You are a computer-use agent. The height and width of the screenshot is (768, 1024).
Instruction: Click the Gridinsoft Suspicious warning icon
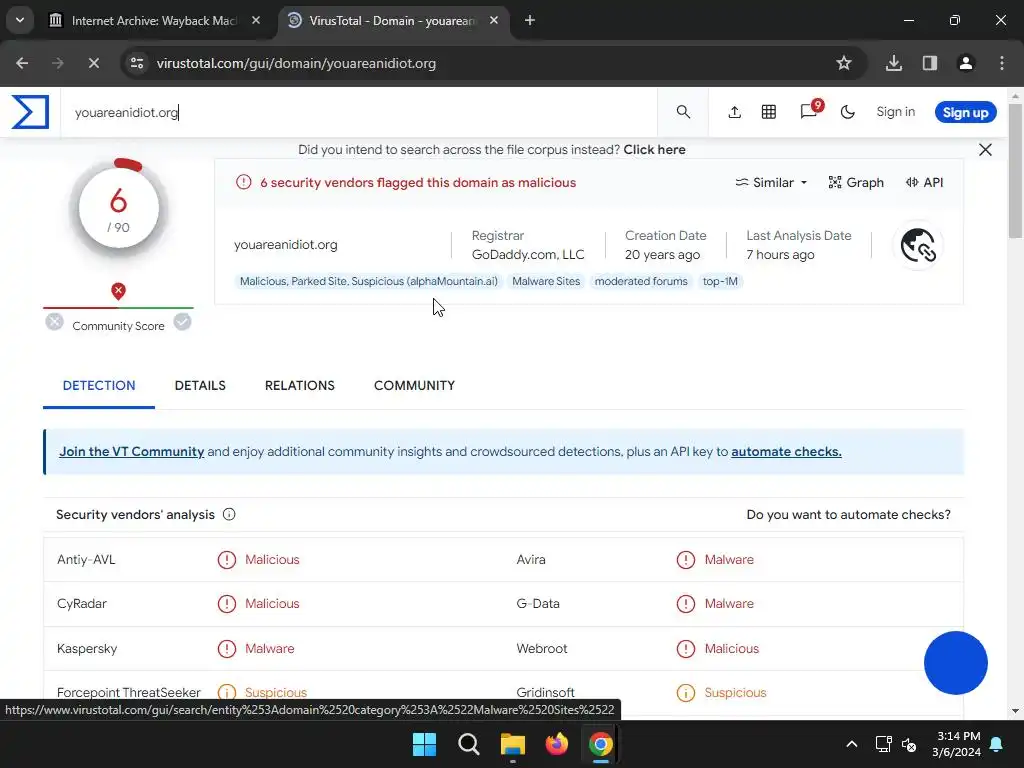pyautogui.click(x=686, y=693)
